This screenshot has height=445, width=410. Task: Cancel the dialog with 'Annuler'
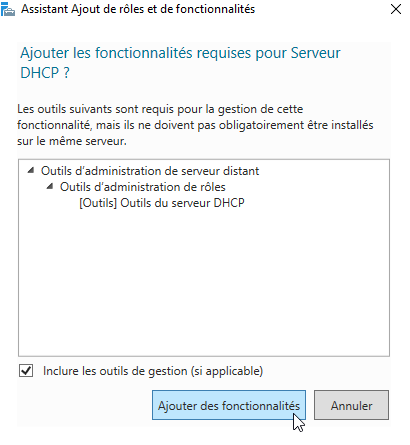coord(351,405)
